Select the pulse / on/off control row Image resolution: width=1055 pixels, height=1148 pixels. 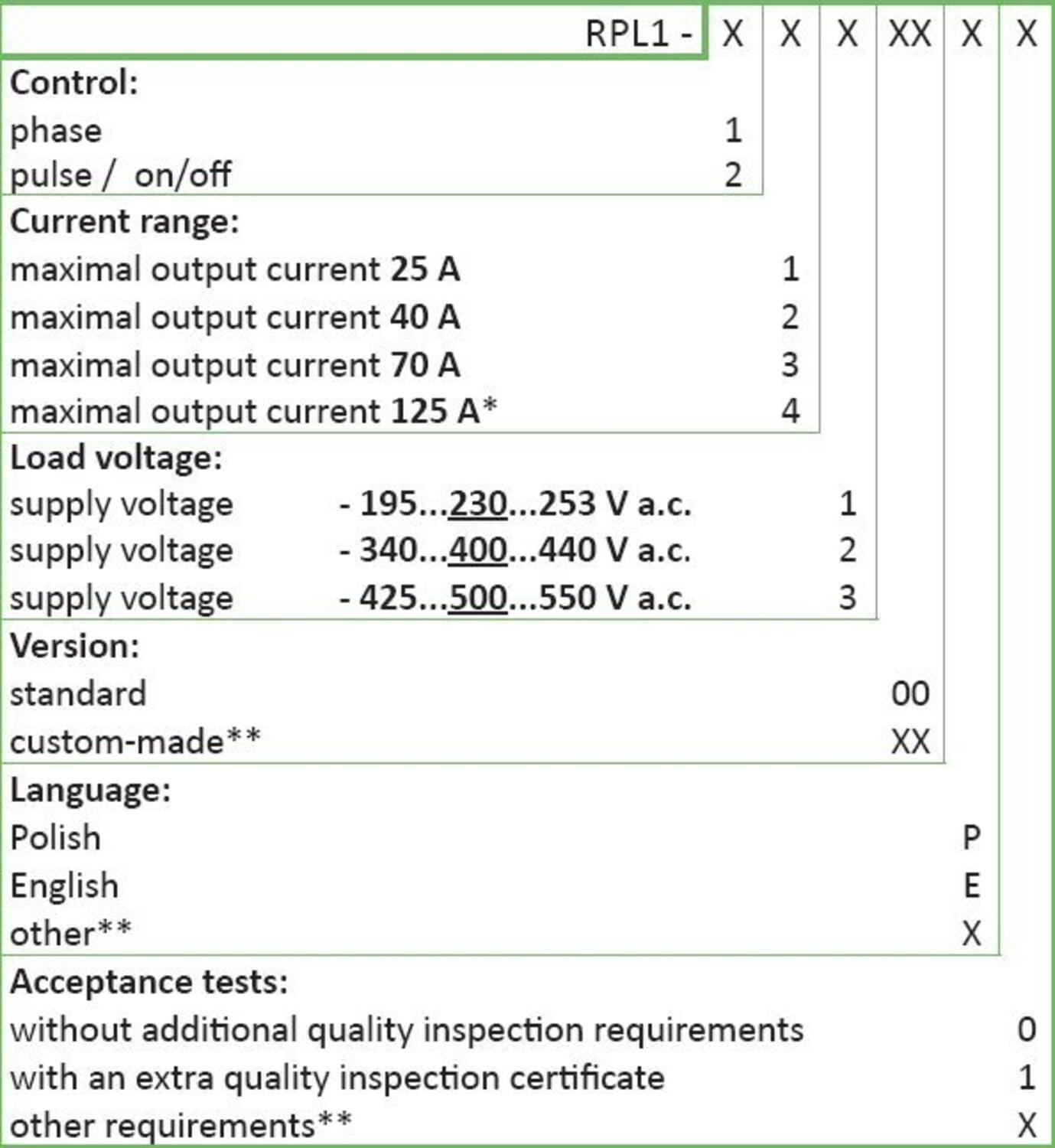coord(120,175)
